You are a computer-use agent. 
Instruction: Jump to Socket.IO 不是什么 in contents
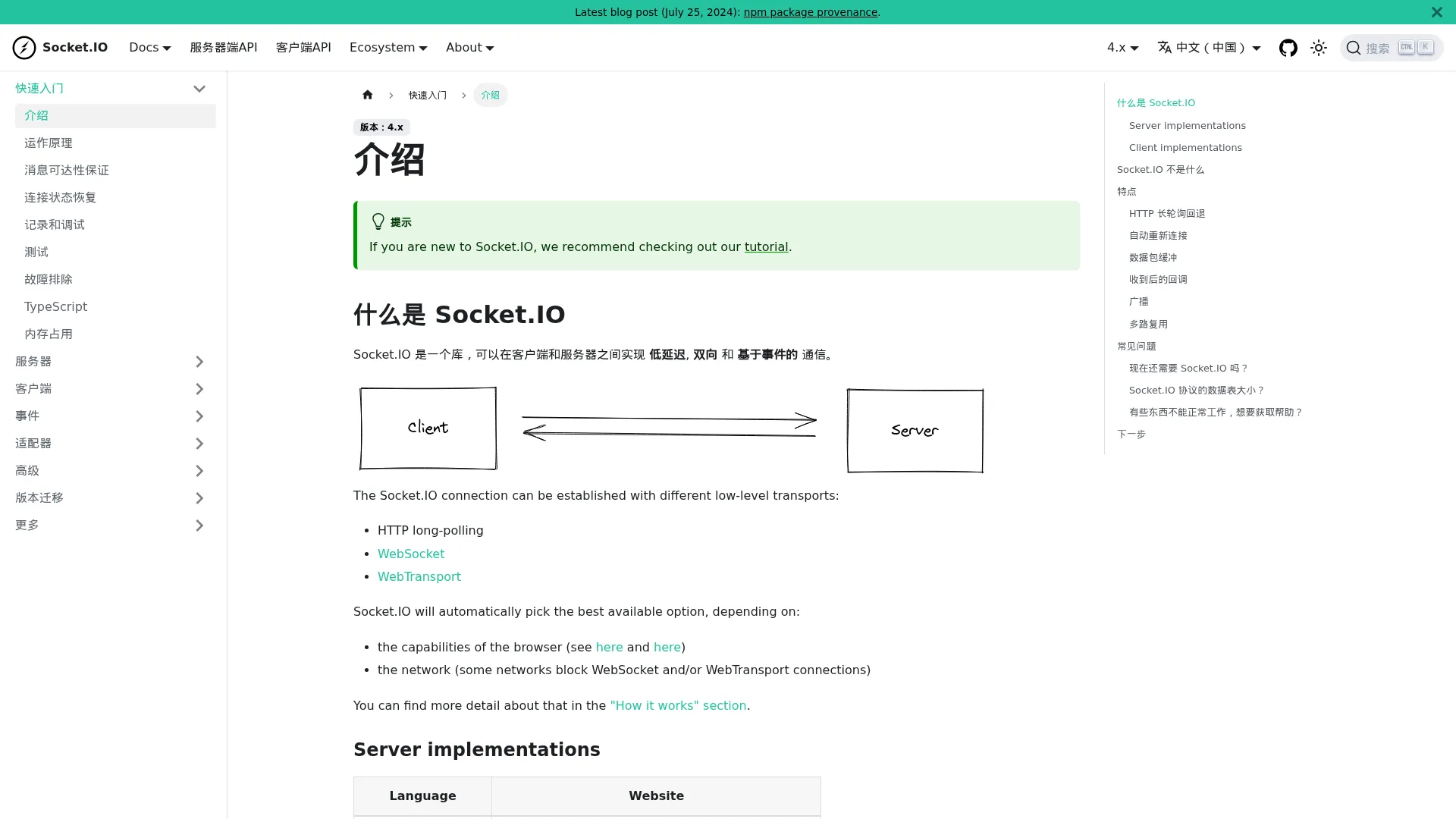pyautogui.click(x=1160, y=169)
